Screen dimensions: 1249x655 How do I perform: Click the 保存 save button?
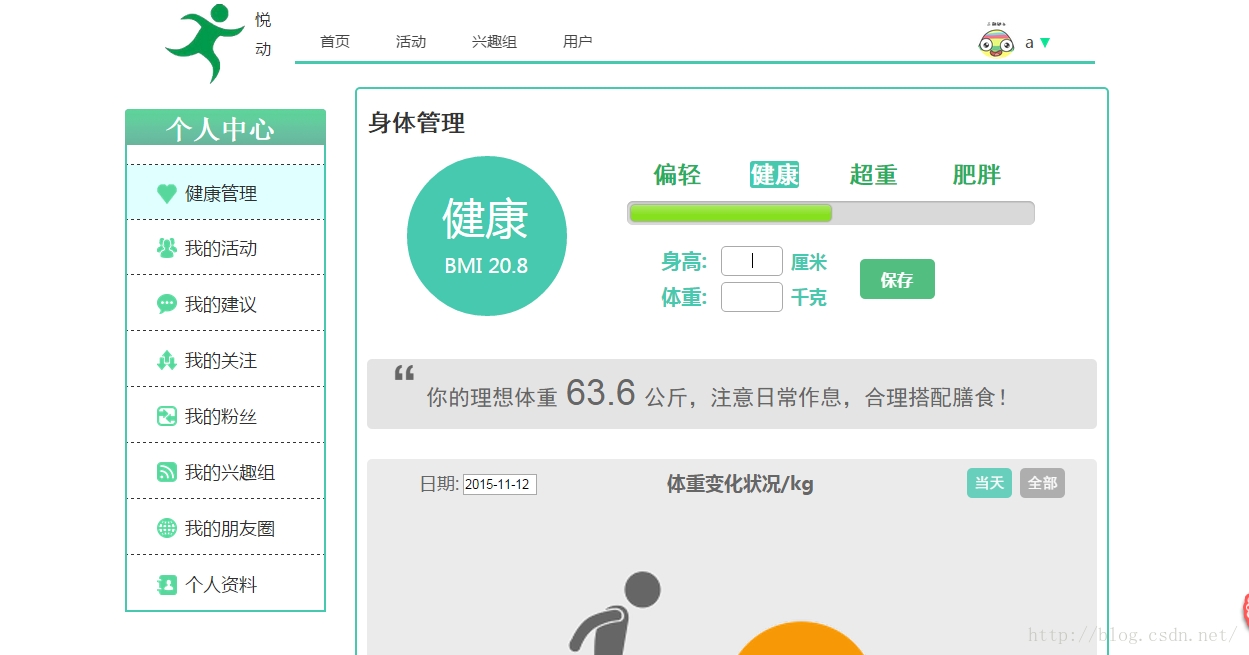[x=897, y=279]
